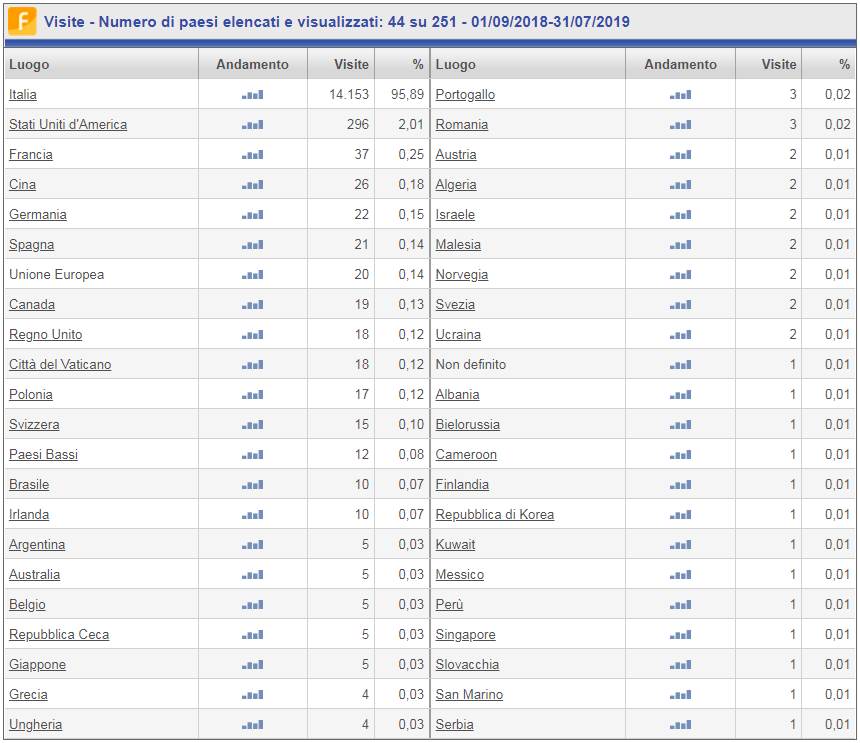The image size is (860, 743).
Task: Click the Bielorussia link
Action: [x=468, y=424]
